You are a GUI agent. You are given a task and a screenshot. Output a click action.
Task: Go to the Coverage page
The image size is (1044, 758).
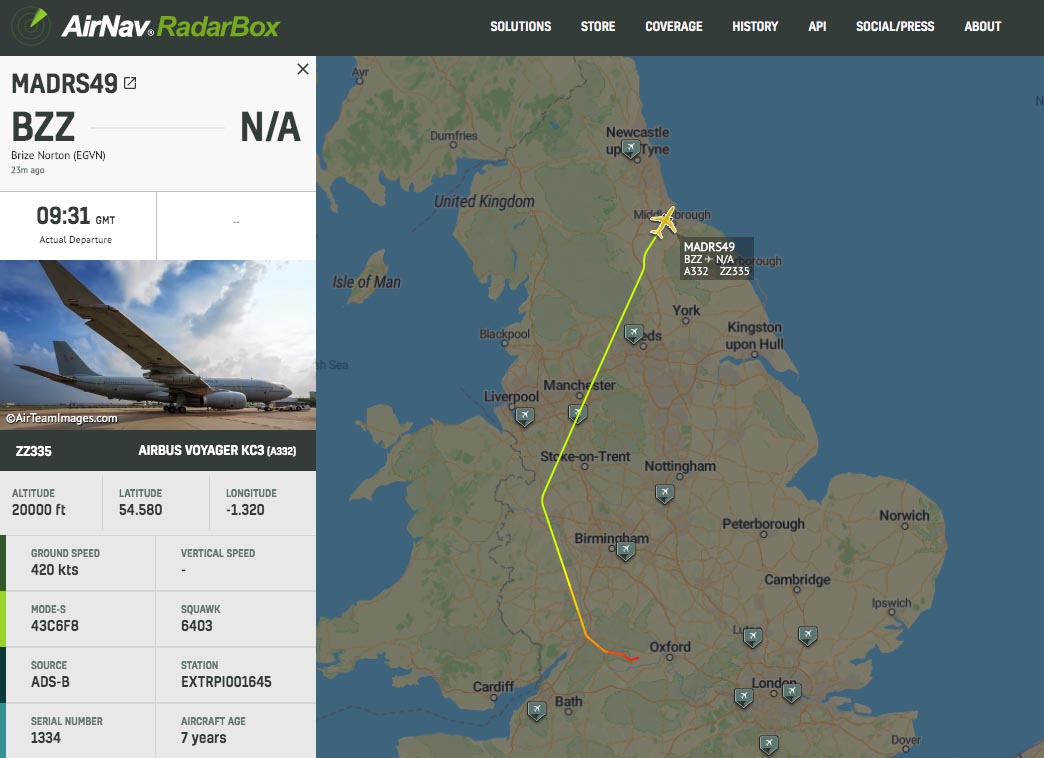coord(674,27)
